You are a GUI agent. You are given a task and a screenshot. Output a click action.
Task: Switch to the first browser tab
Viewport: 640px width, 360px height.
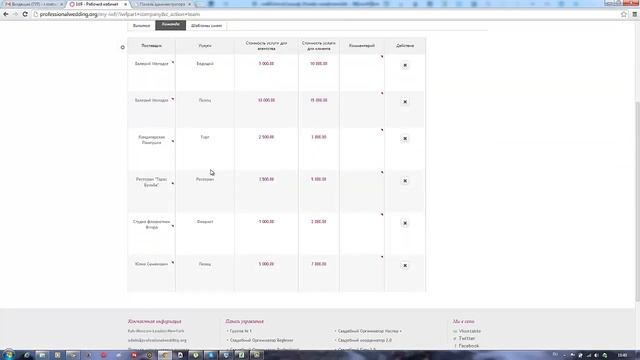(x=32, y=4)
